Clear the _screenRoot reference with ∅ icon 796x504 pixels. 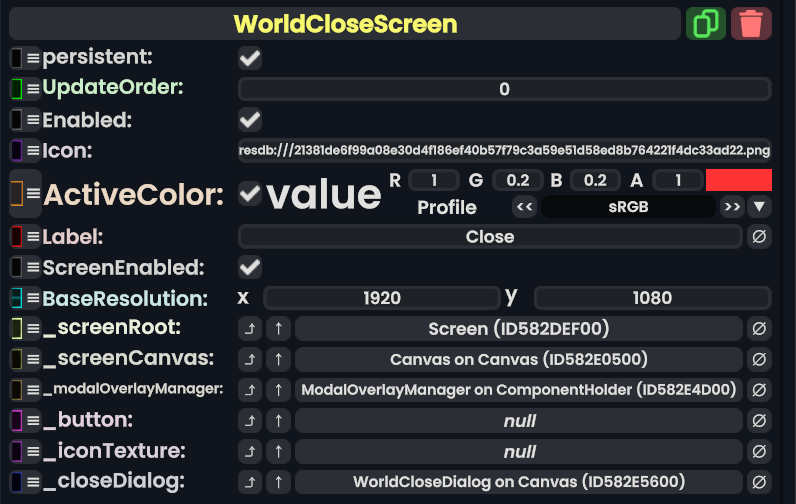(x=759, y=329)
